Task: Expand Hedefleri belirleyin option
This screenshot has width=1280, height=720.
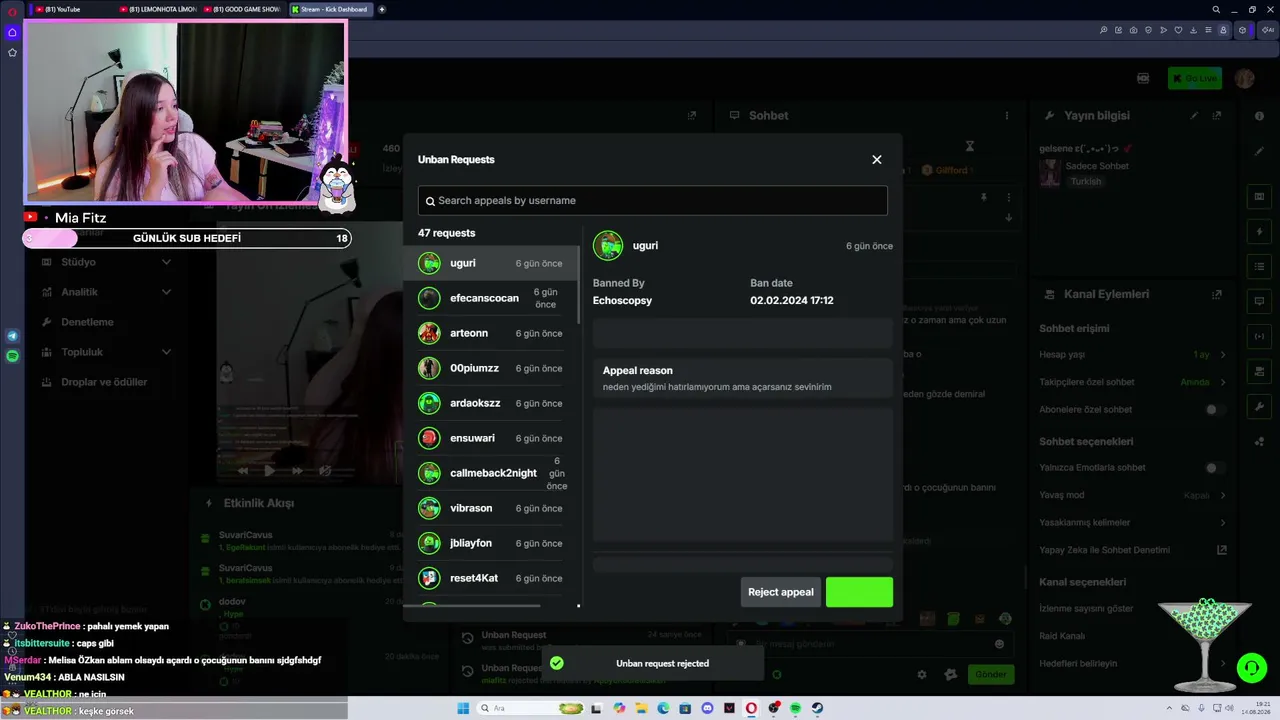Action: [x=1133, y=664]
